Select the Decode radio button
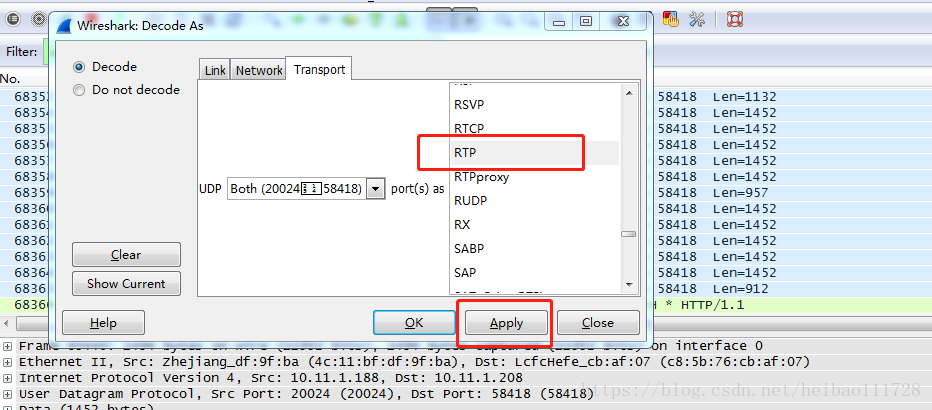This screenshot has height=410, width=932. click(79, 67)
